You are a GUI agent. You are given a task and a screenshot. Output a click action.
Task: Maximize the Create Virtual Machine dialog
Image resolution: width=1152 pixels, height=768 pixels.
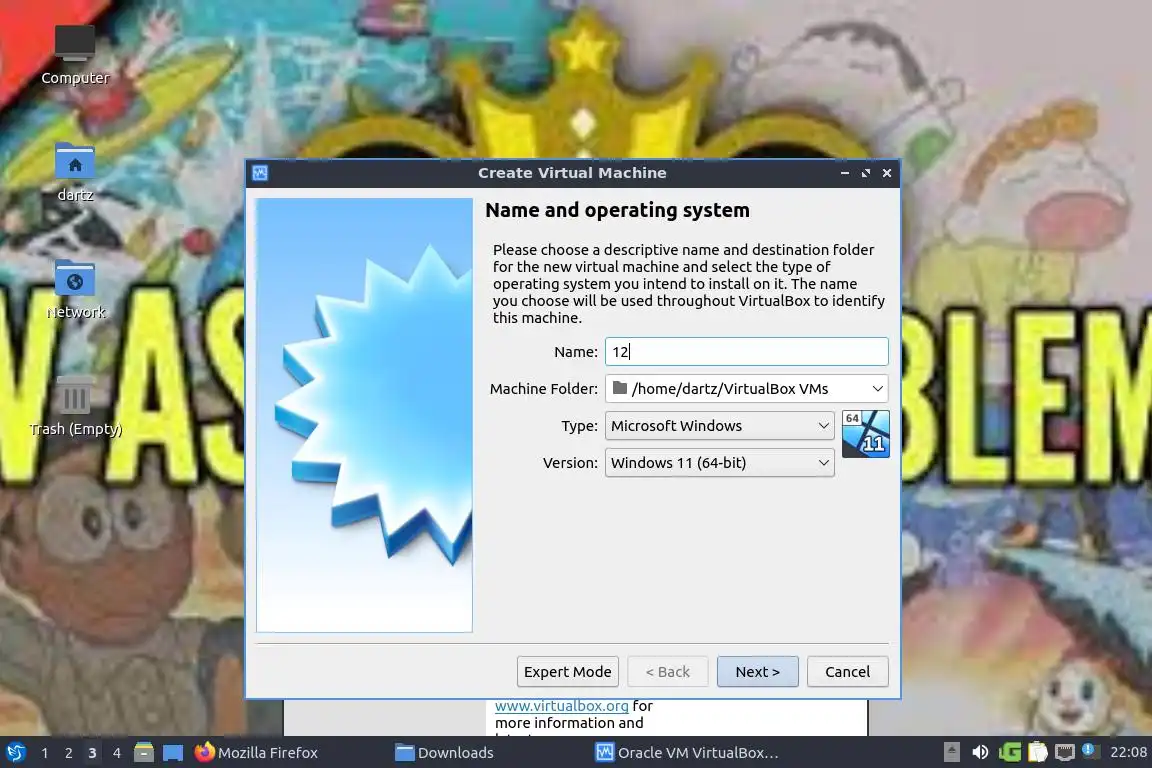pos(865,173)
